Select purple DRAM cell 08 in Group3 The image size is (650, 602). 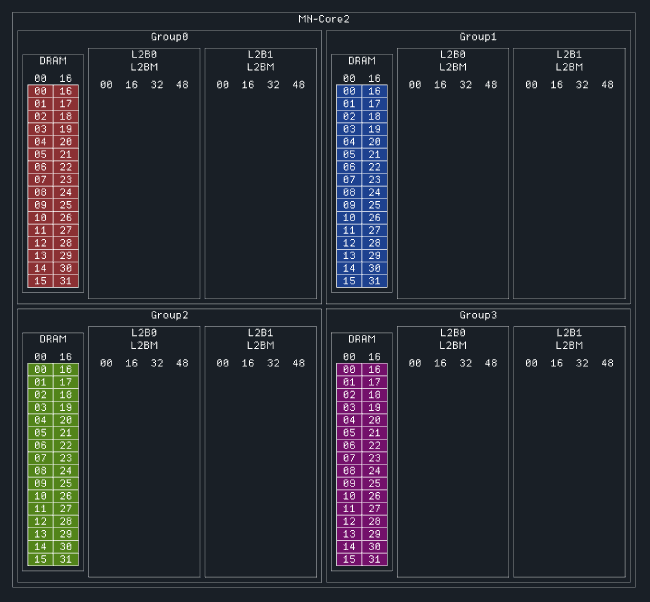tap(349, 471)
